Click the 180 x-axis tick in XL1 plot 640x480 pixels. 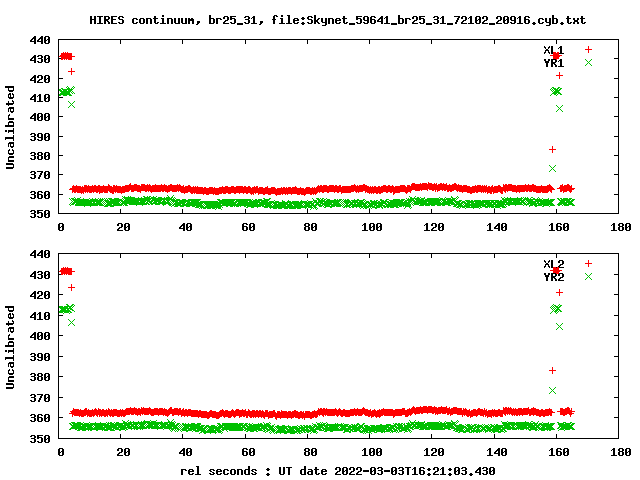(620, 227)
